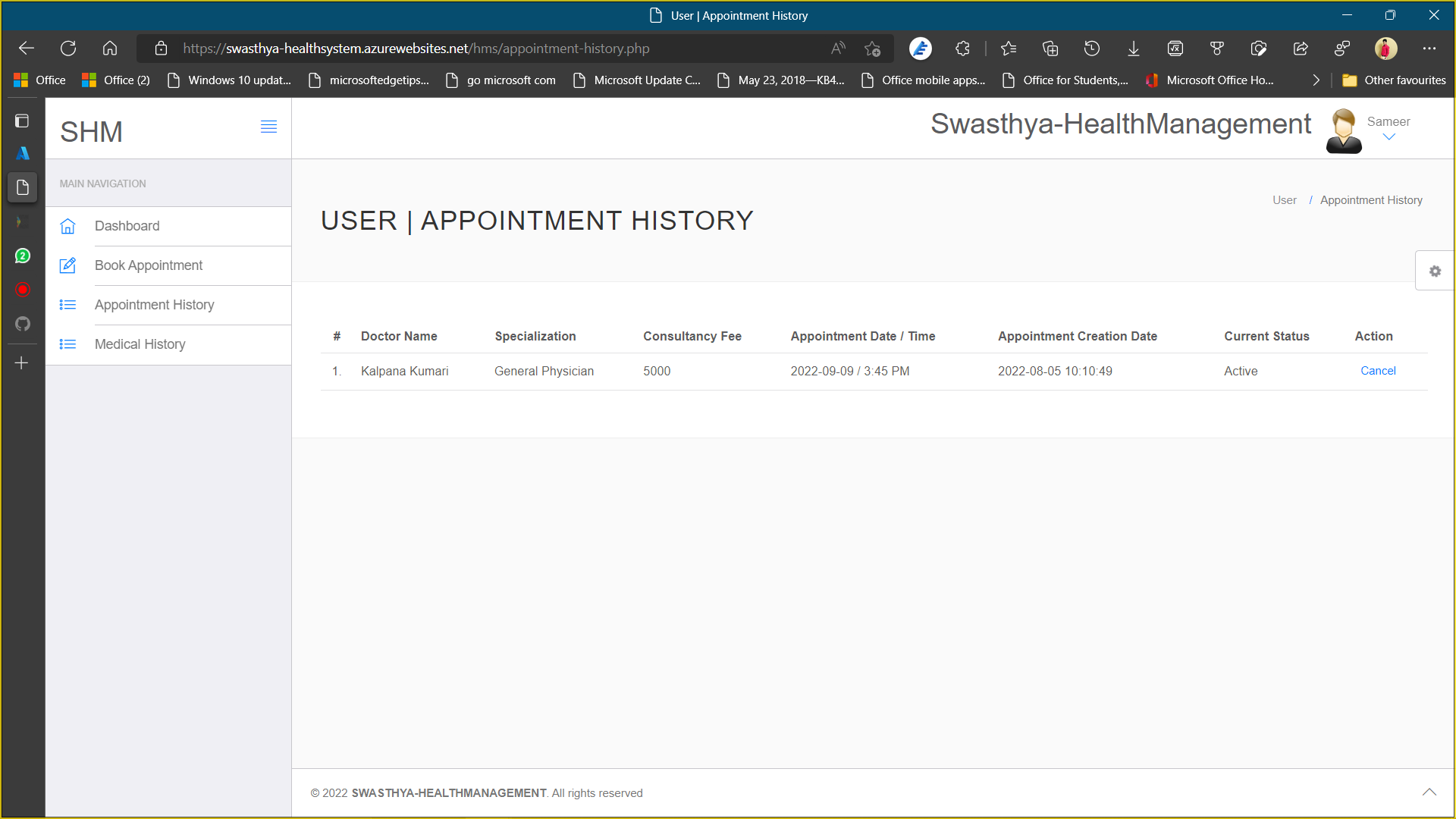Open Dashboard navigation item
Screen dimensions: 1456x819
point(168,226)
